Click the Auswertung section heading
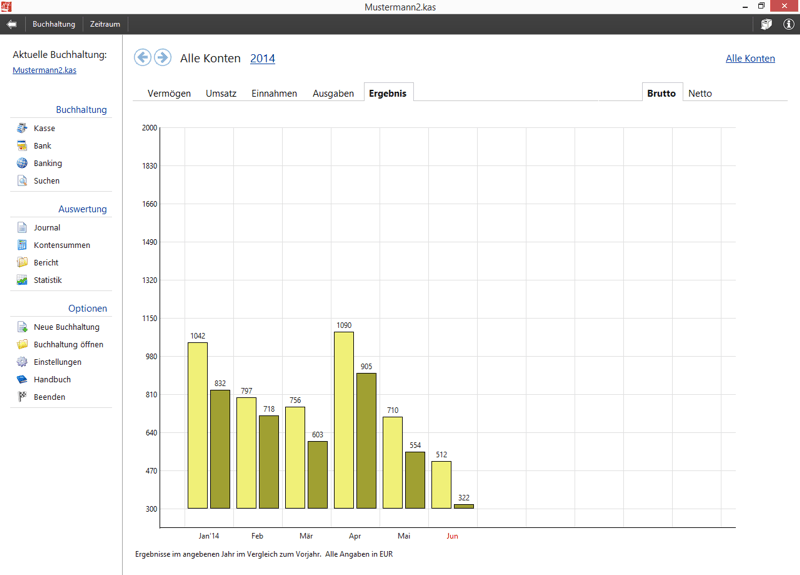800x575 pixels. [83, 209]
